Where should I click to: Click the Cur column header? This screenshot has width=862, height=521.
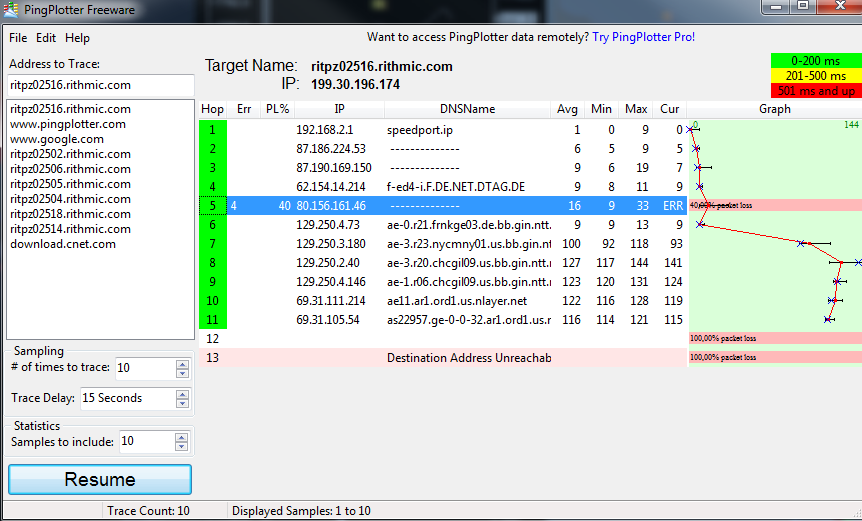pos(670,109)
